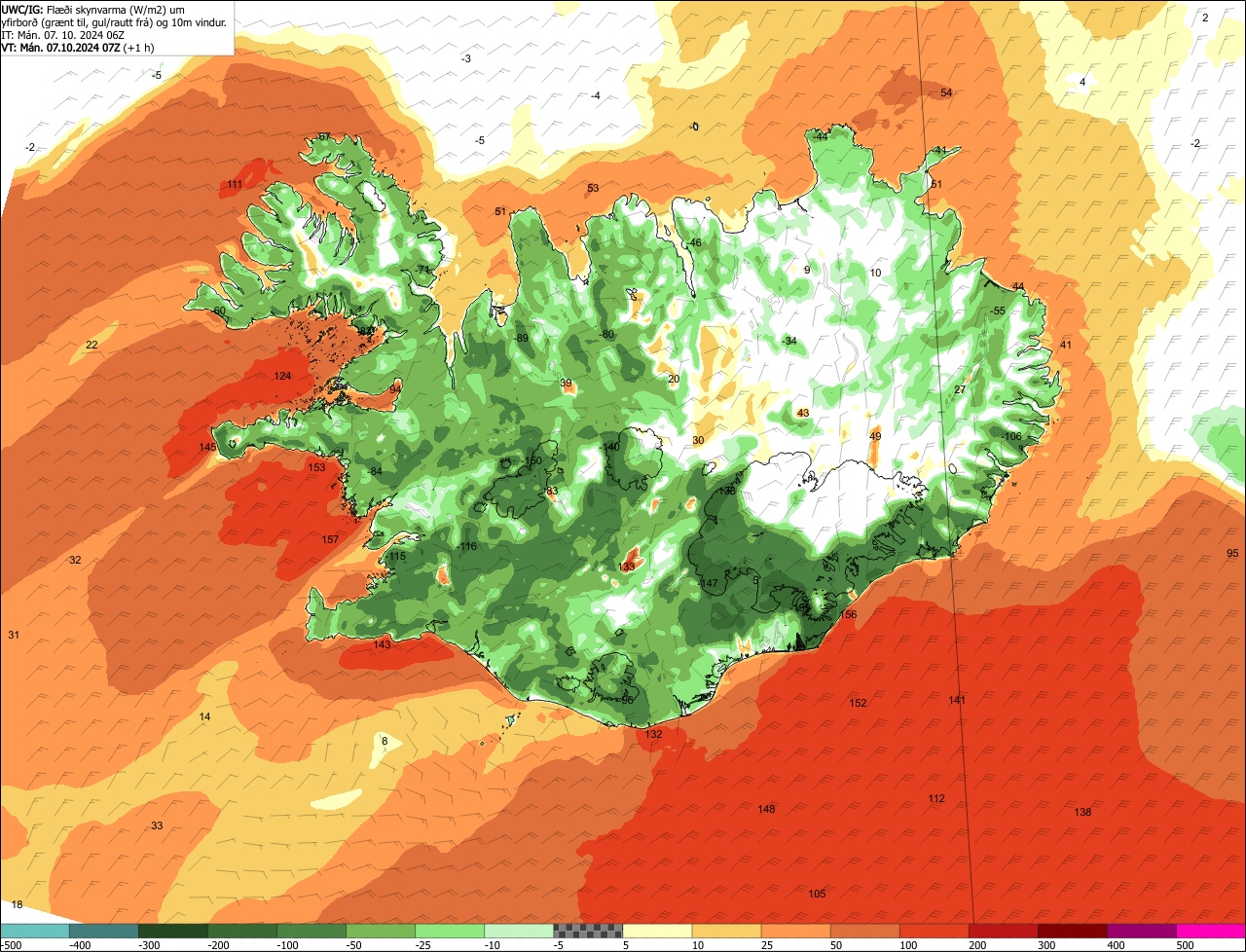Choose the light green -25 to -10 swatch
Viewport: 1246px width, 952px height.
coord(449,931)
